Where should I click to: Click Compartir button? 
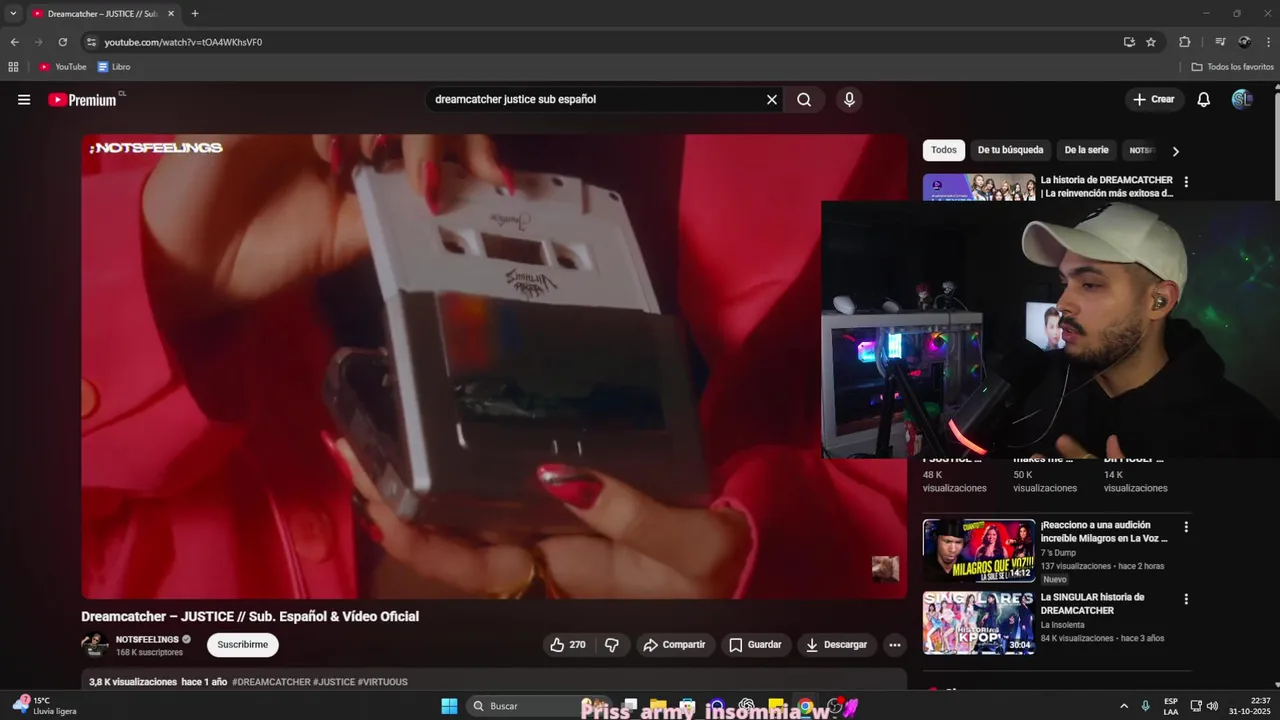pyautogui.click(x=674, y=645)
